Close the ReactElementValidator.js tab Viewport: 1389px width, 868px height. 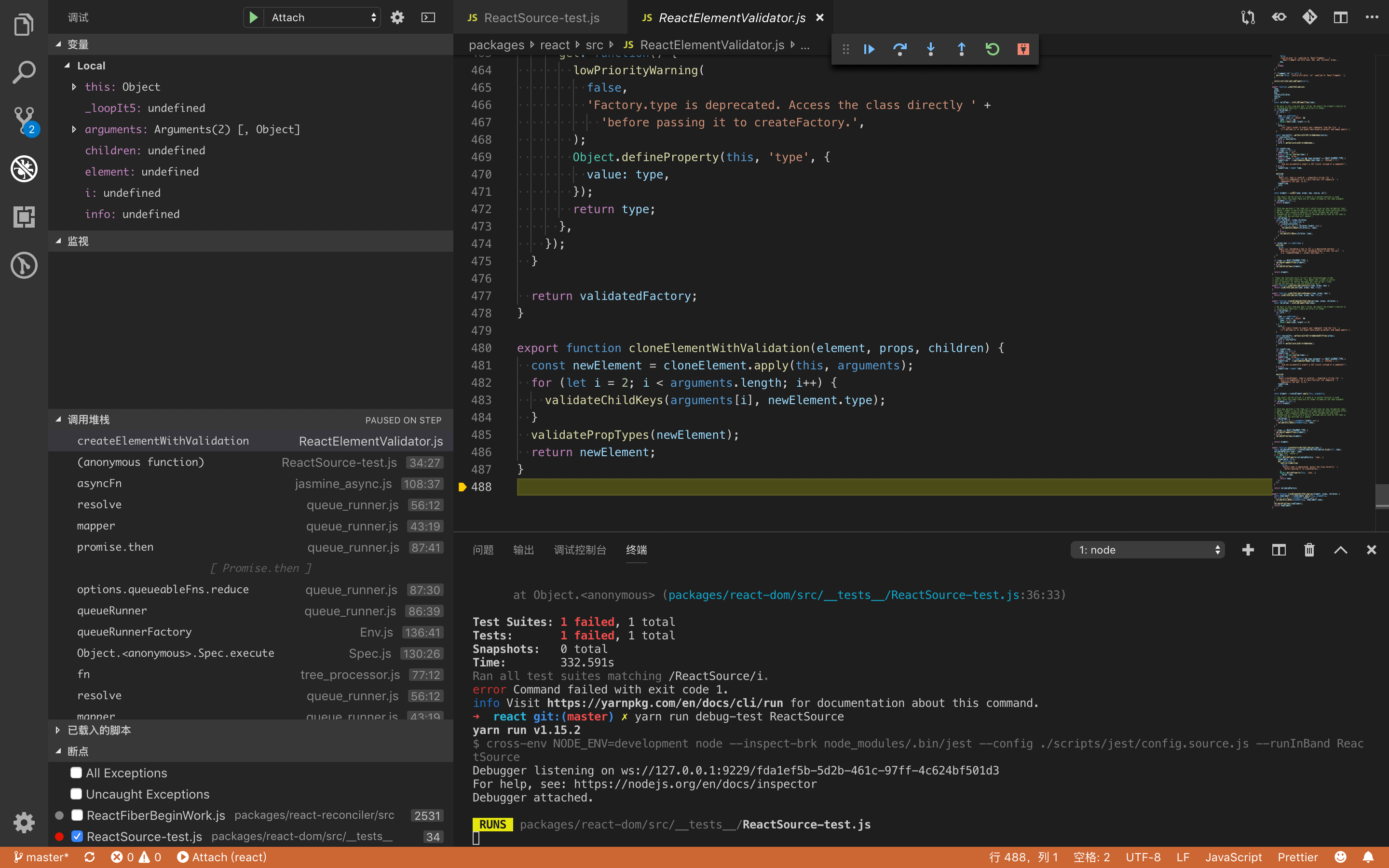click(x=820, y=17)
